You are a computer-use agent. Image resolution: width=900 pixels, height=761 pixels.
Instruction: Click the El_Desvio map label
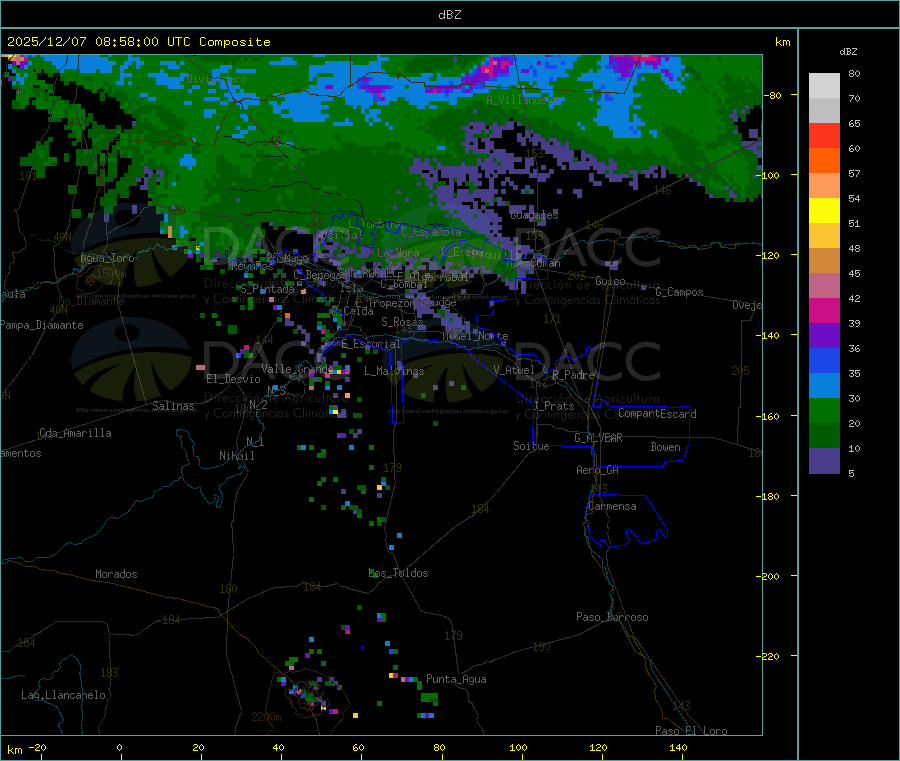click(x=233, y=379)
